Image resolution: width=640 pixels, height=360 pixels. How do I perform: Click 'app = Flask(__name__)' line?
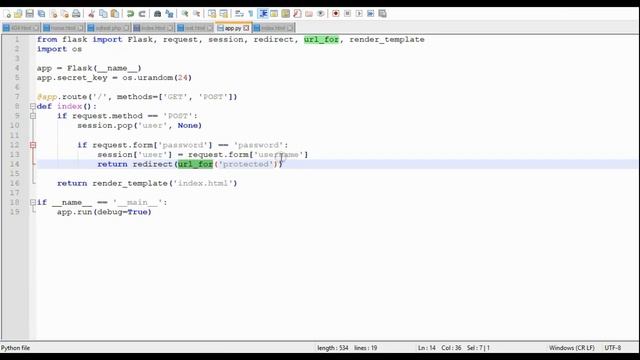(89, 68)
